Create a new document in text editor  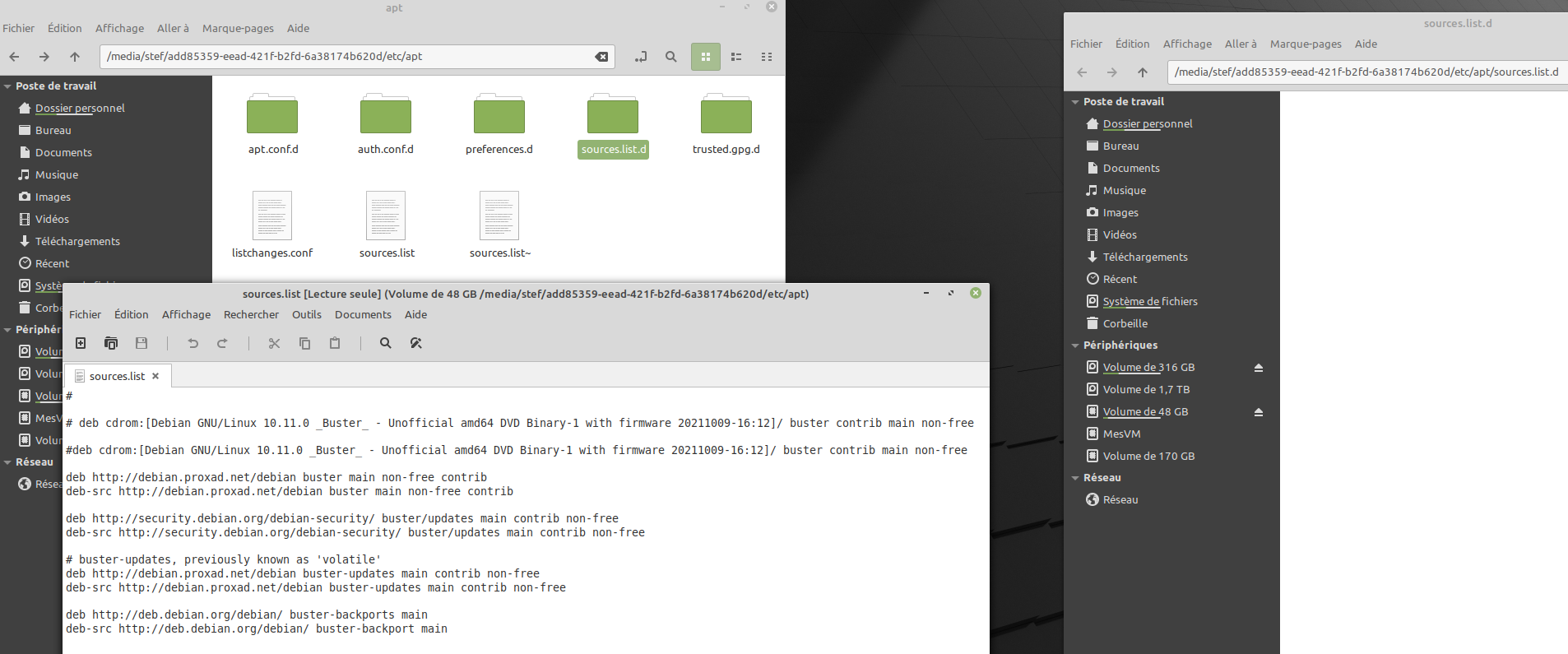[x=81, y=343]
